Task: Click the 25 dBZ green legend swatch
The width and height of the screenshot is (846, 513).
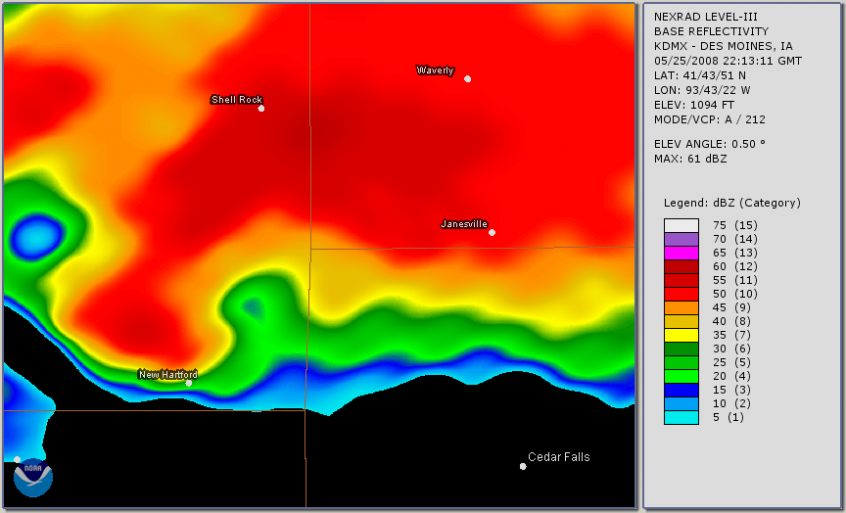Action: tap(681, 362)
